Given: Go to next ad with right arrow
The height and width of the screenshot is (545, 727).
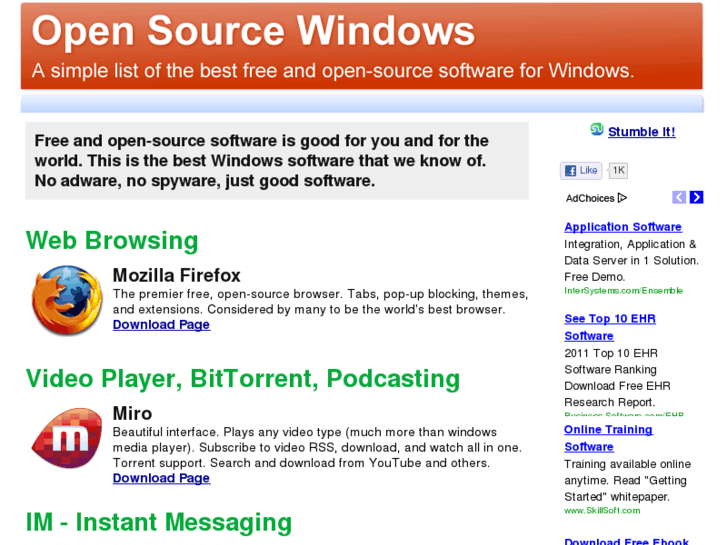Looking at the screenshot, I should pos(696,197).
